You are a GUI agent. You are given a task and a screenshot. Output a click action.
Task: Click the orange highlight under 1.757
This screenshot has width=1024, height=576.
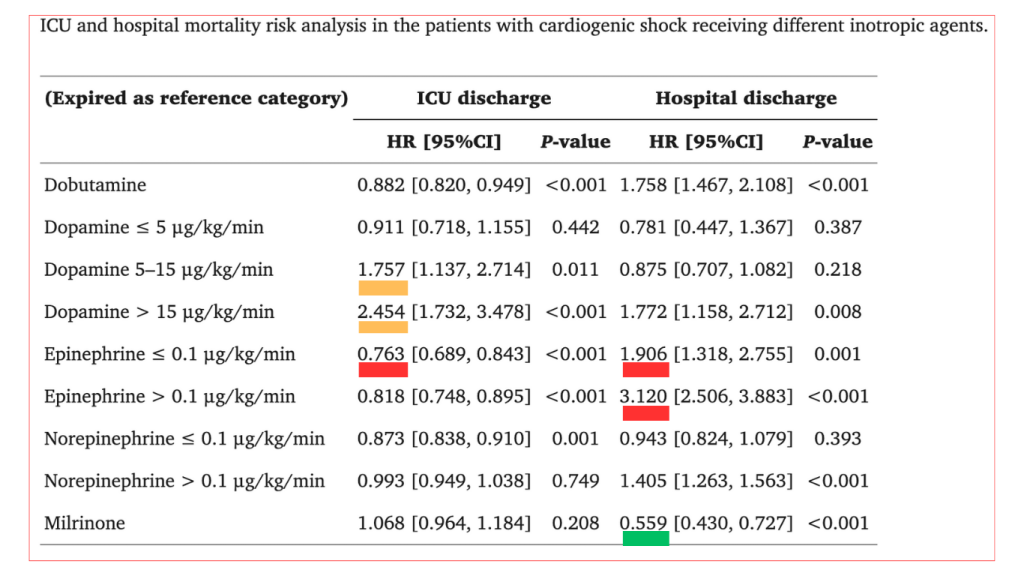382,287
